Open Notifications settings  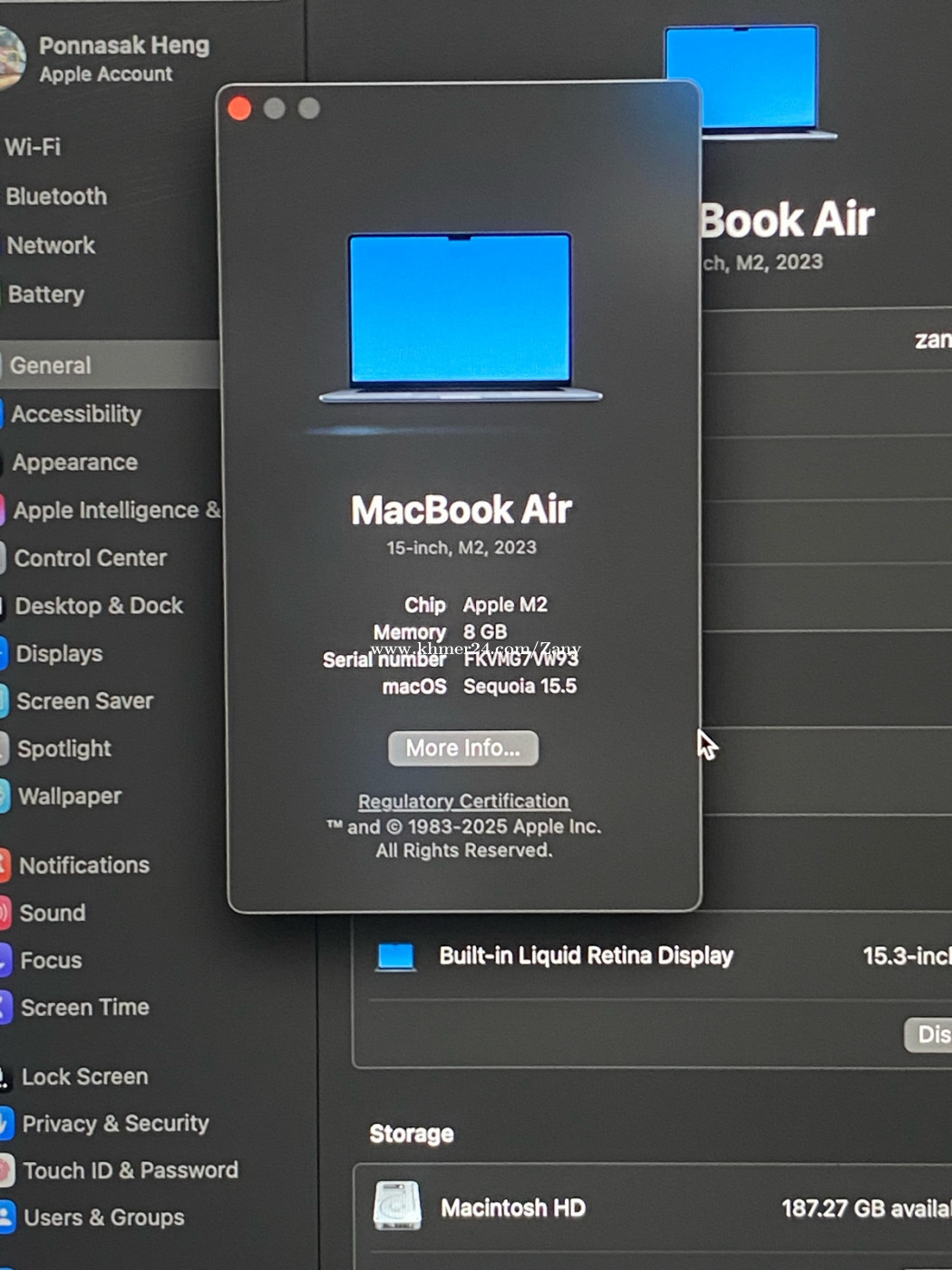point(84,865)
